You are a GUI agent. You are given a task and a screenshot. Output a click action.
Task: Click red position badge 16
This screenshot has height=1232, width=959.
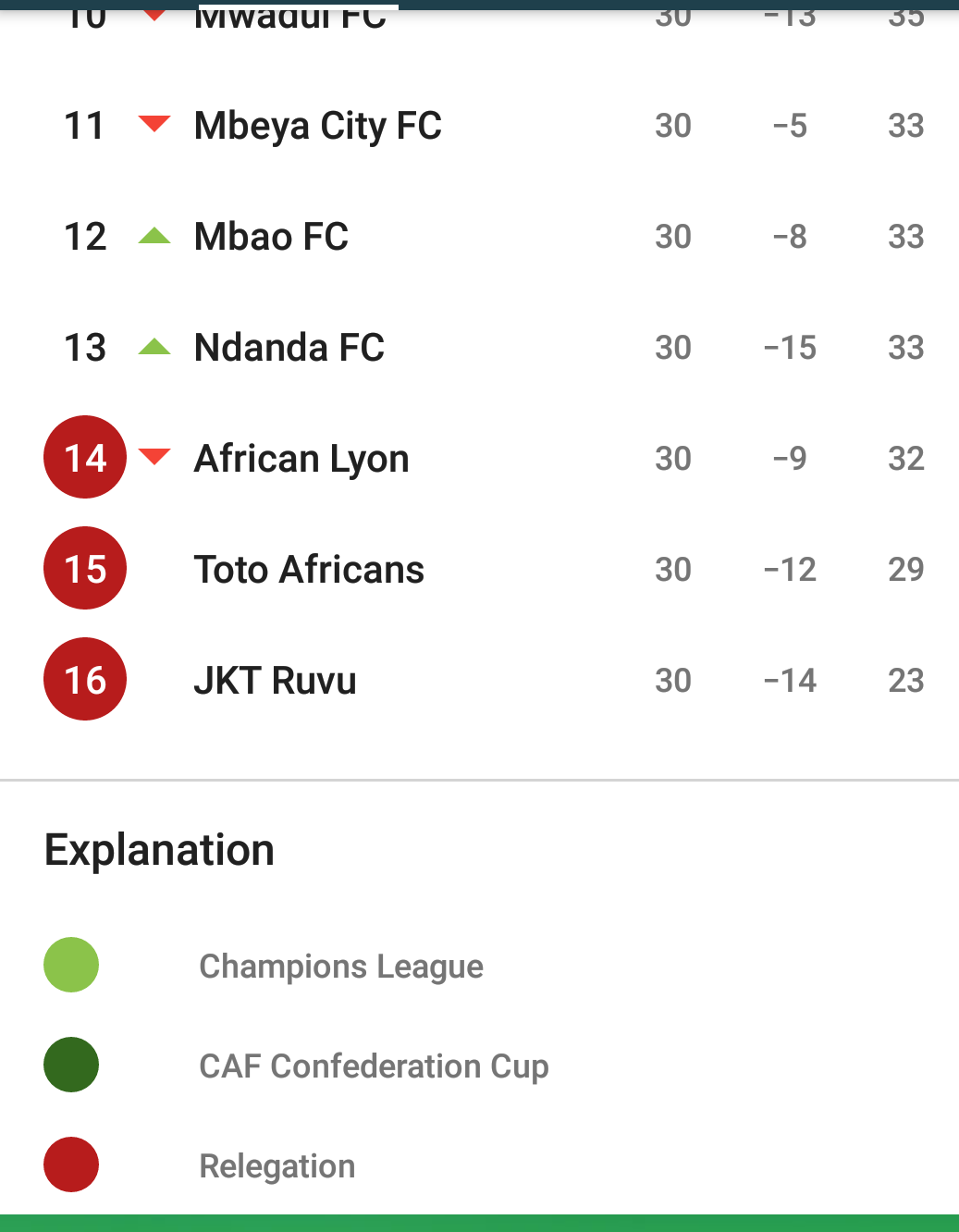click(85, 679)
